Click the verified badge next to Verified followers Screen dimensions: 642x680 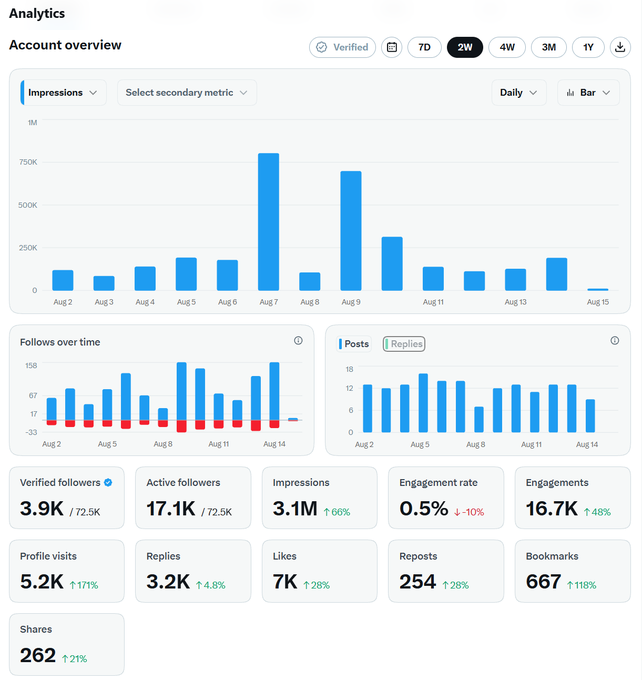pyautogui.click(x=108, y=482)
